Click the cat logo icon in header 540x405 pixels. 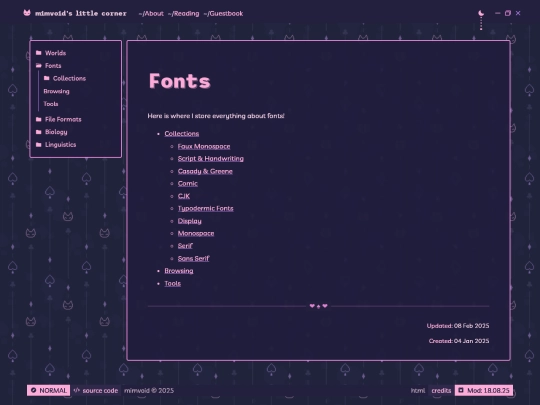27,13
